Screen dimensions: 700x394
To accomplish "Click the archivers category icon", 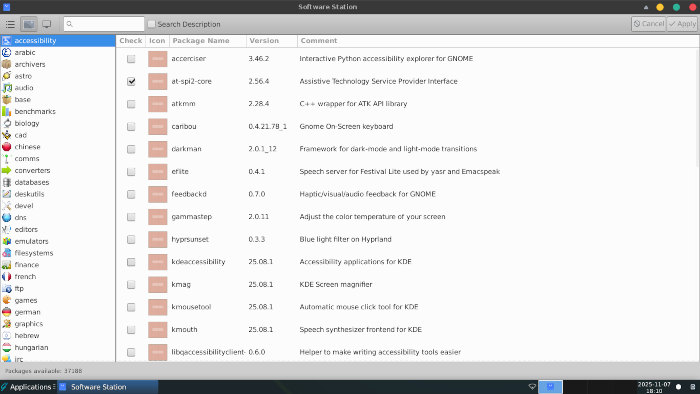I will click(7, 64).
